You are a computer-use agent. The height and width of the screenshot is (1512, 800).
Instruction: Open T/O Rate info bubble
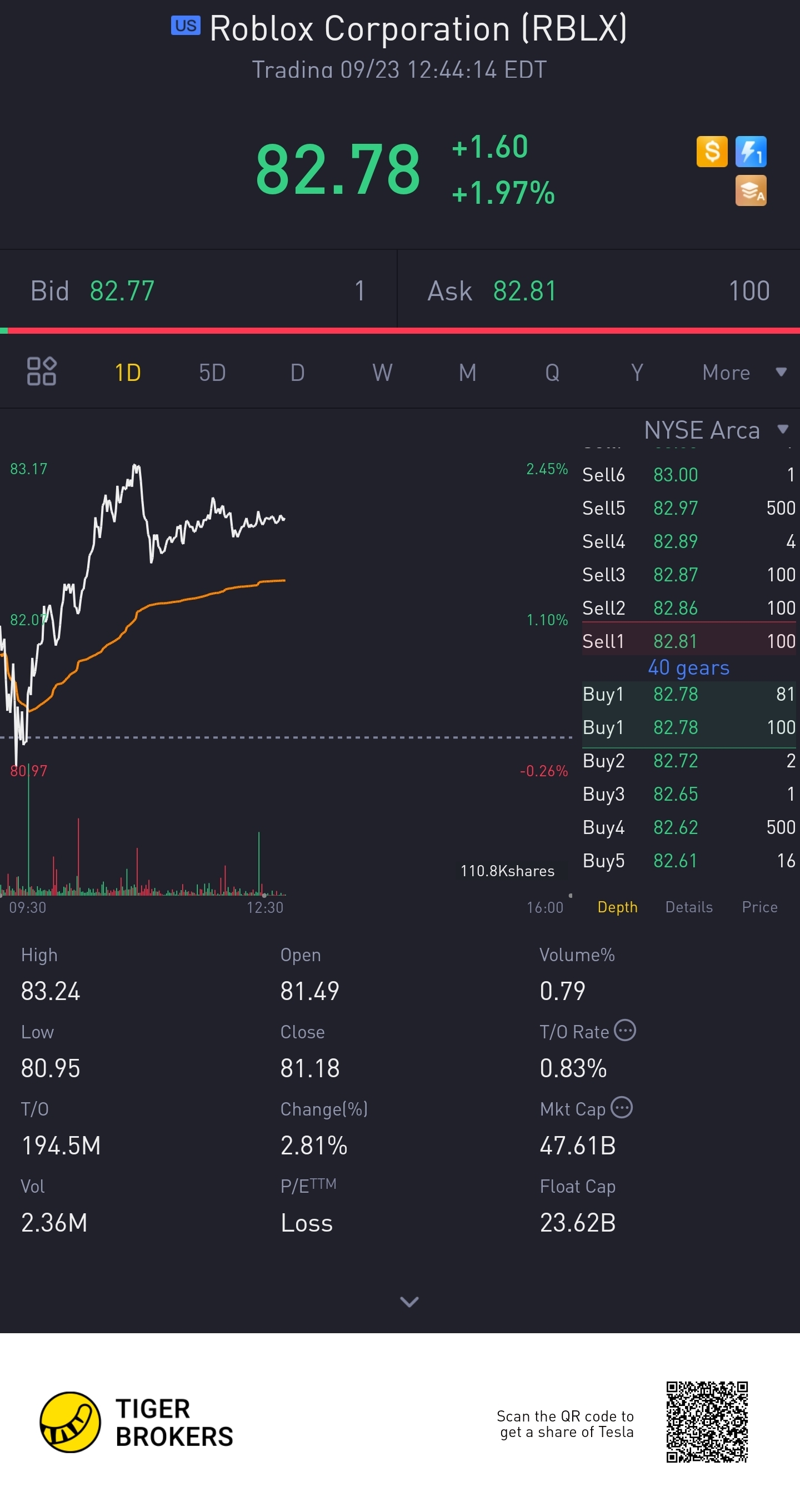(625, 1030)
